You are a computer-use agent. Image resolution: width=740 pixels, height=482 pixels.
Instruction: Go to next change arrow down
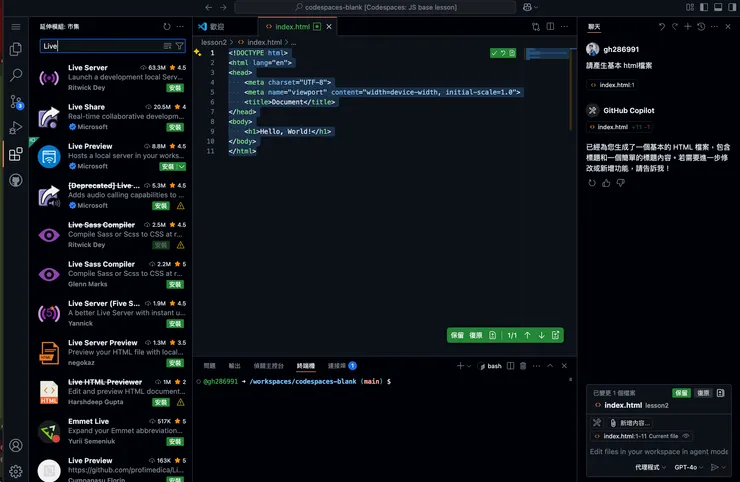(x=541, y=335)
